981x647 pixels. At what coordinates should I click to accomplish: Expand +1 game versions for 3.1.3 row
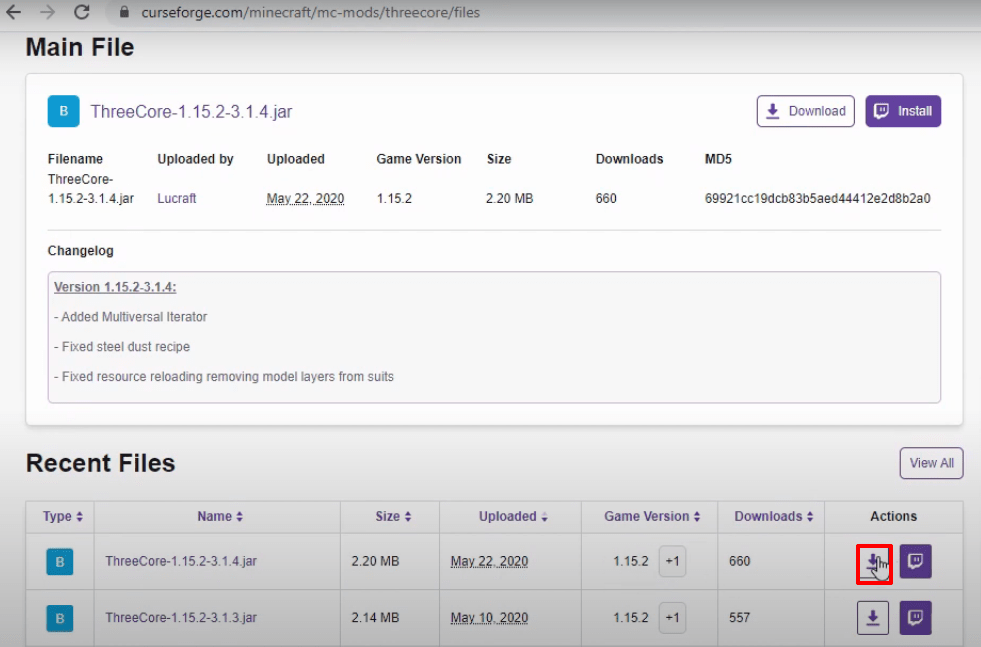(x=673, y=618)
